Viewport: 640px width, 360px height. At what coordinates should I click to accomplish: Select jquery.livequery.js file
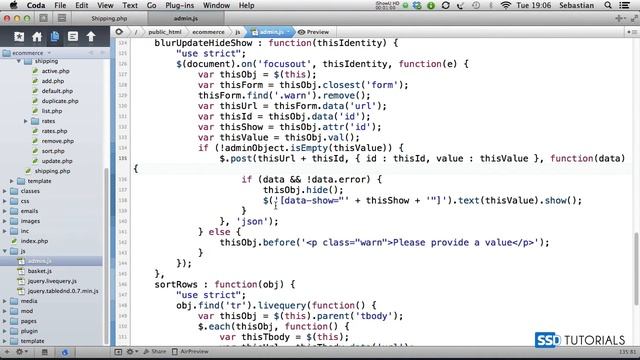[x=52, y=281]
